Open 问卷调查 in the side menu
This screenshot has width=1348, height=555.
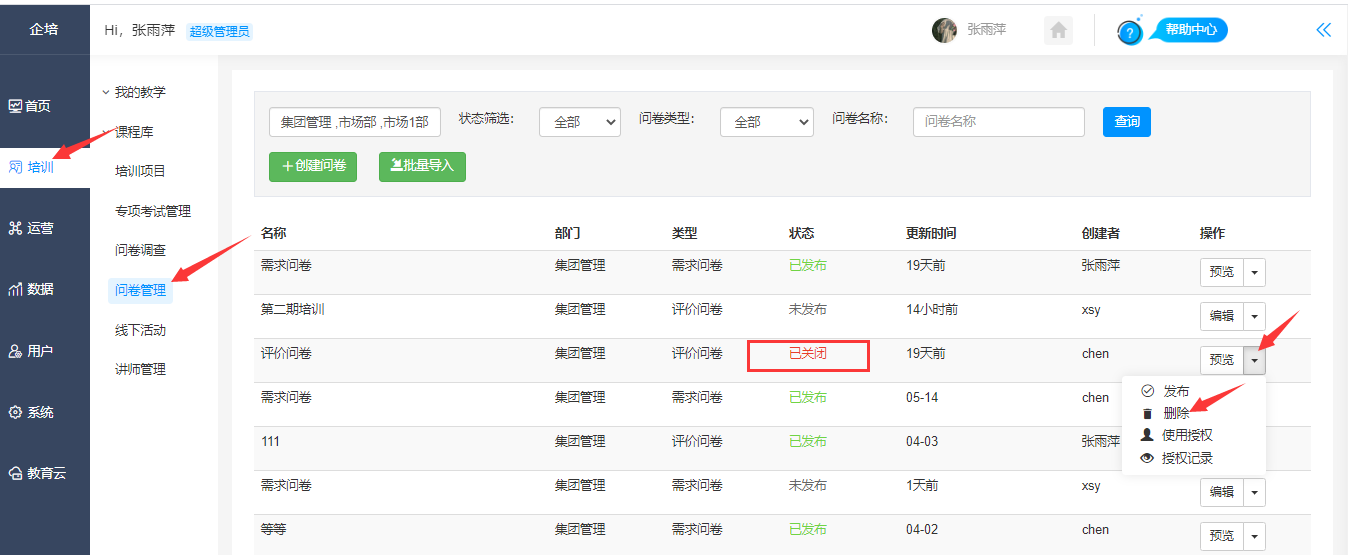tap(140, 250)
